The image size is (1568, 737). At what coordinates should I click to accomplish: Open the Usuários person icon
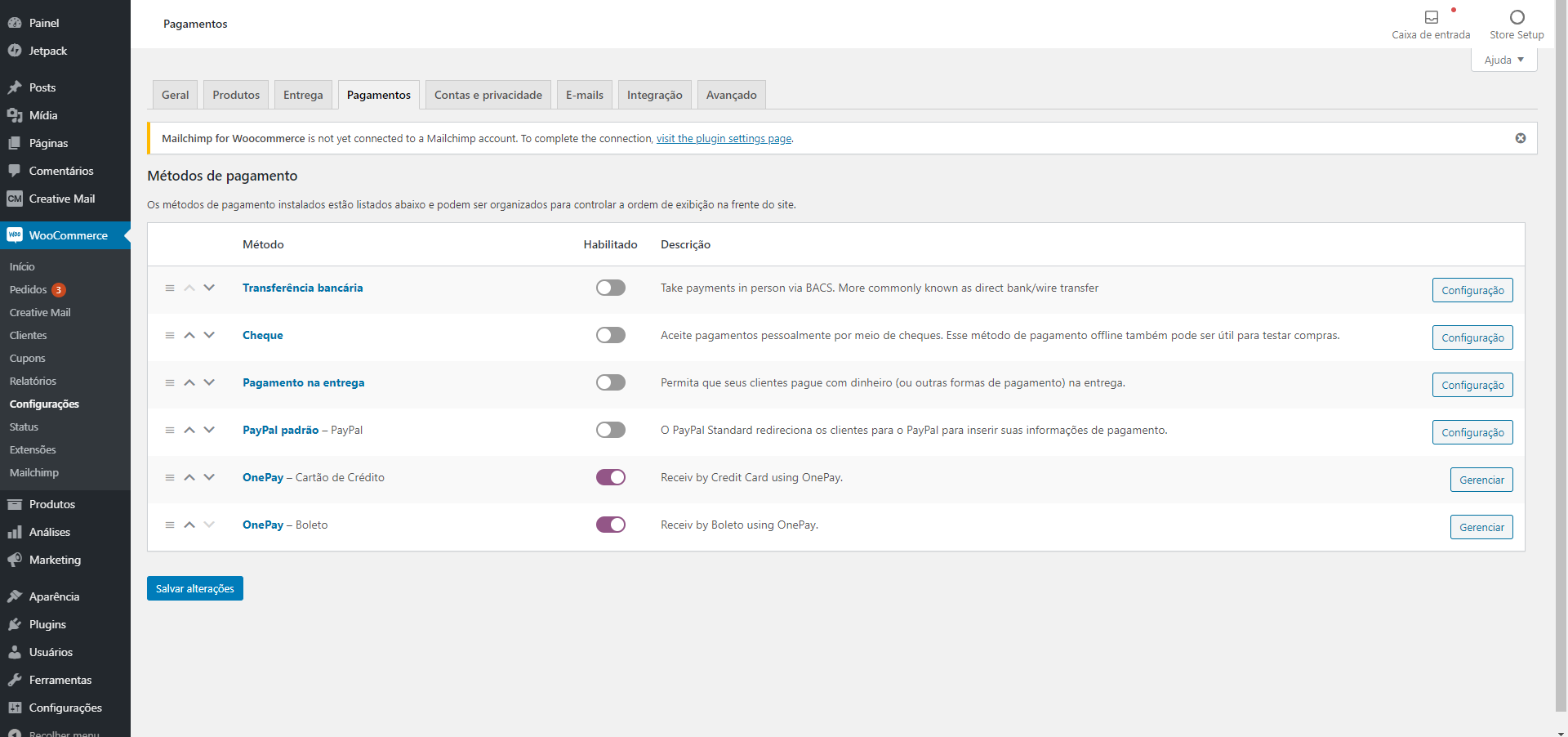(x=15, y=652)
